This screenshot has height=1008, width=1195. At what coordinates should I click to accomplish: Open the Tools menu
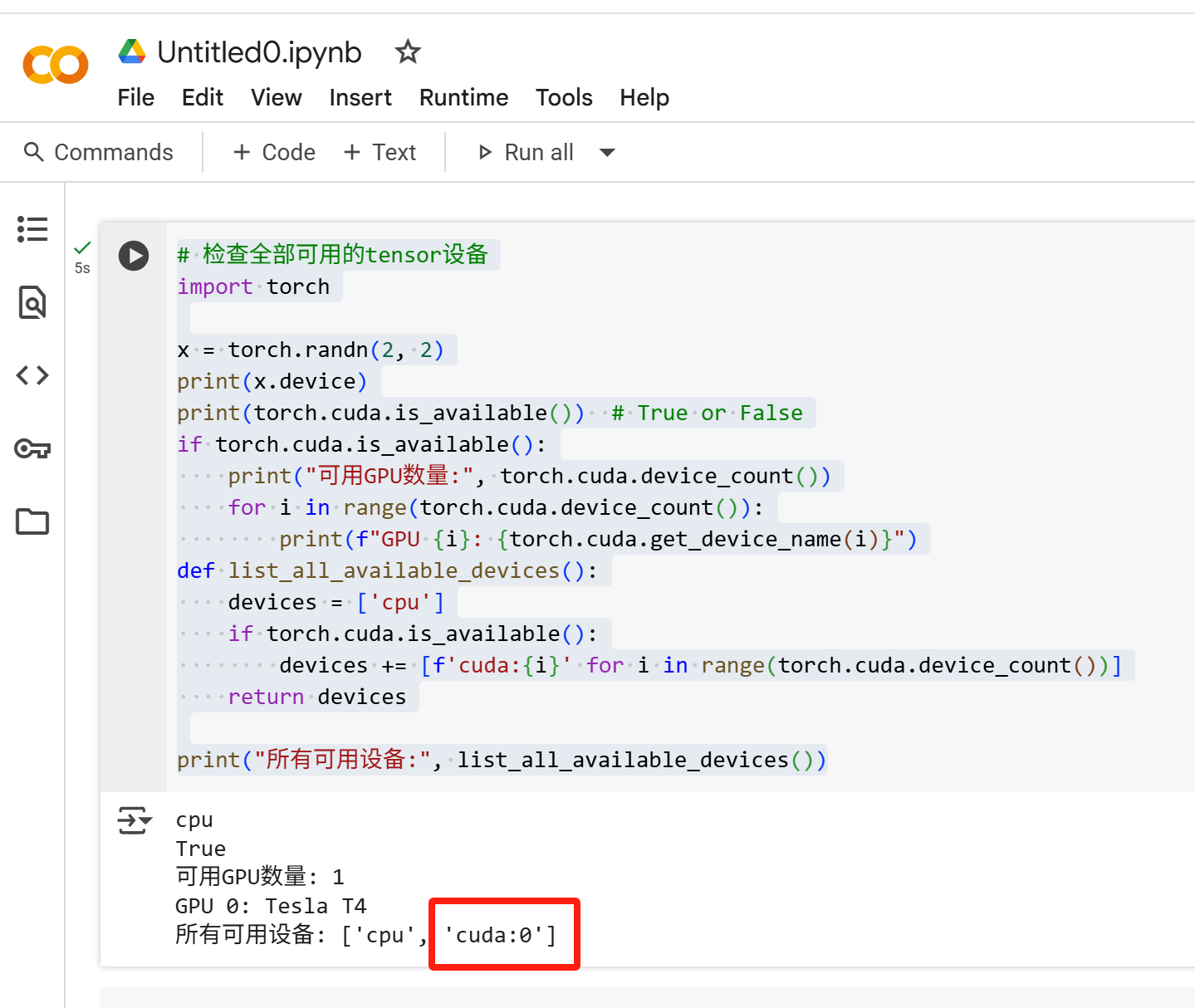(x=564, y=98)
